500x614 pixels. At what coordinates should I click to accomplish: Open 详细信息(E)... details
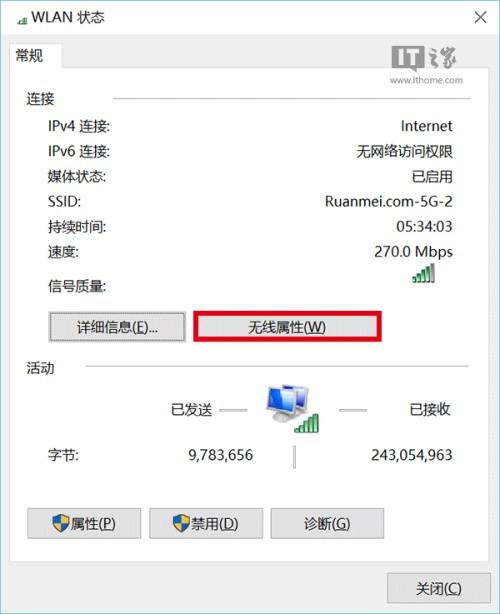click(x=117, y=327)
